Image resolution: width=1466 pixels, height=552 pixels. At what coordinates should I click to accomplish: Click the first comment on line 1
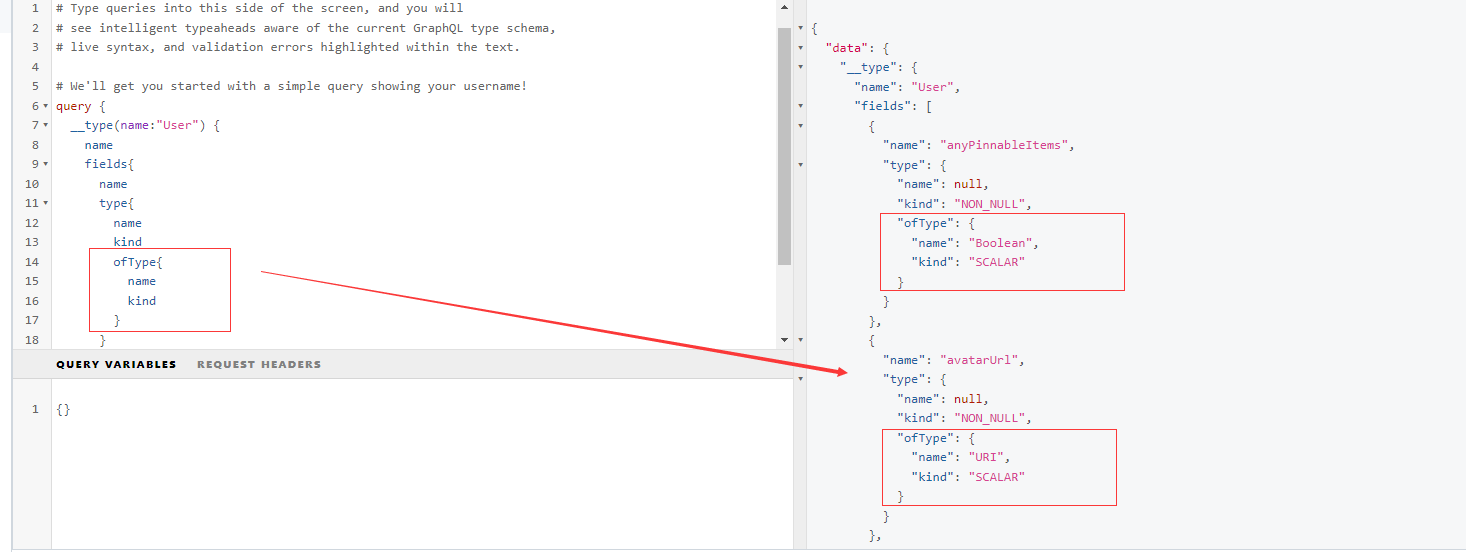coord(259,8)
